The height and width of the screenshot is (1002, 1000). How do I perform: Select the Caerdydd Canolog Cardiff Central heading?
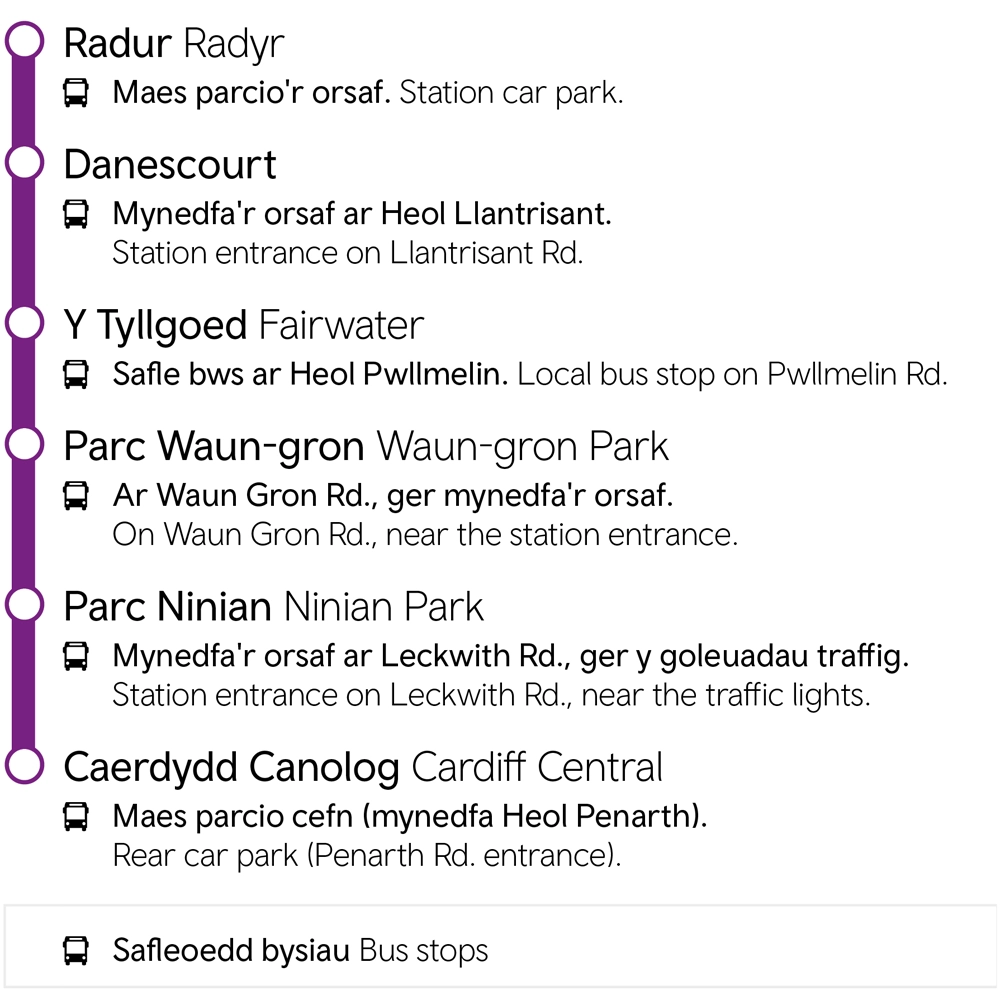pyautogui.click(x=363, y=768)
